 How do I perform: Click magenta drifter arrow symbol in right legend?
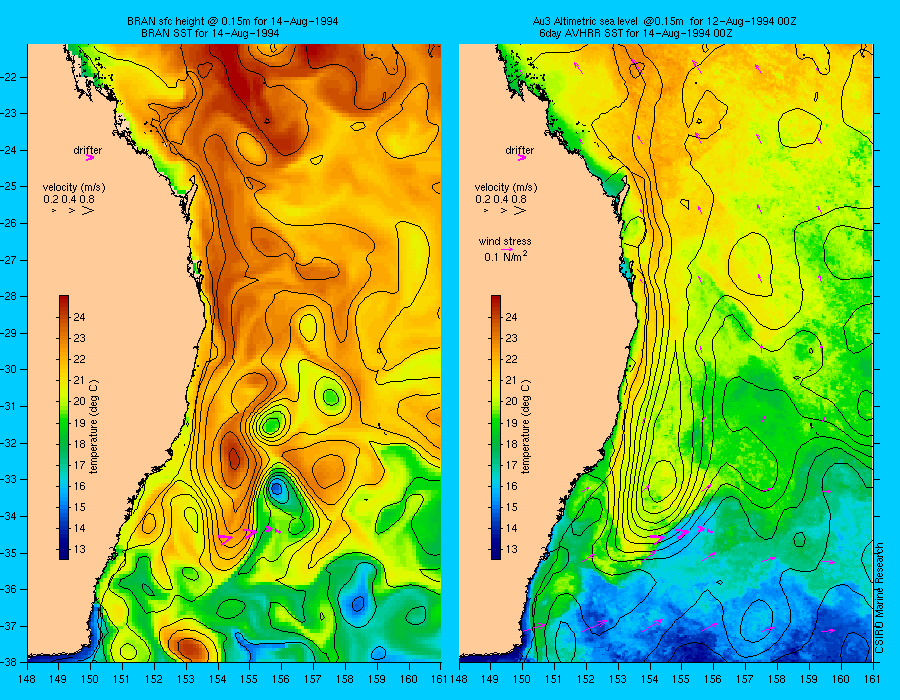click(522, 158)
